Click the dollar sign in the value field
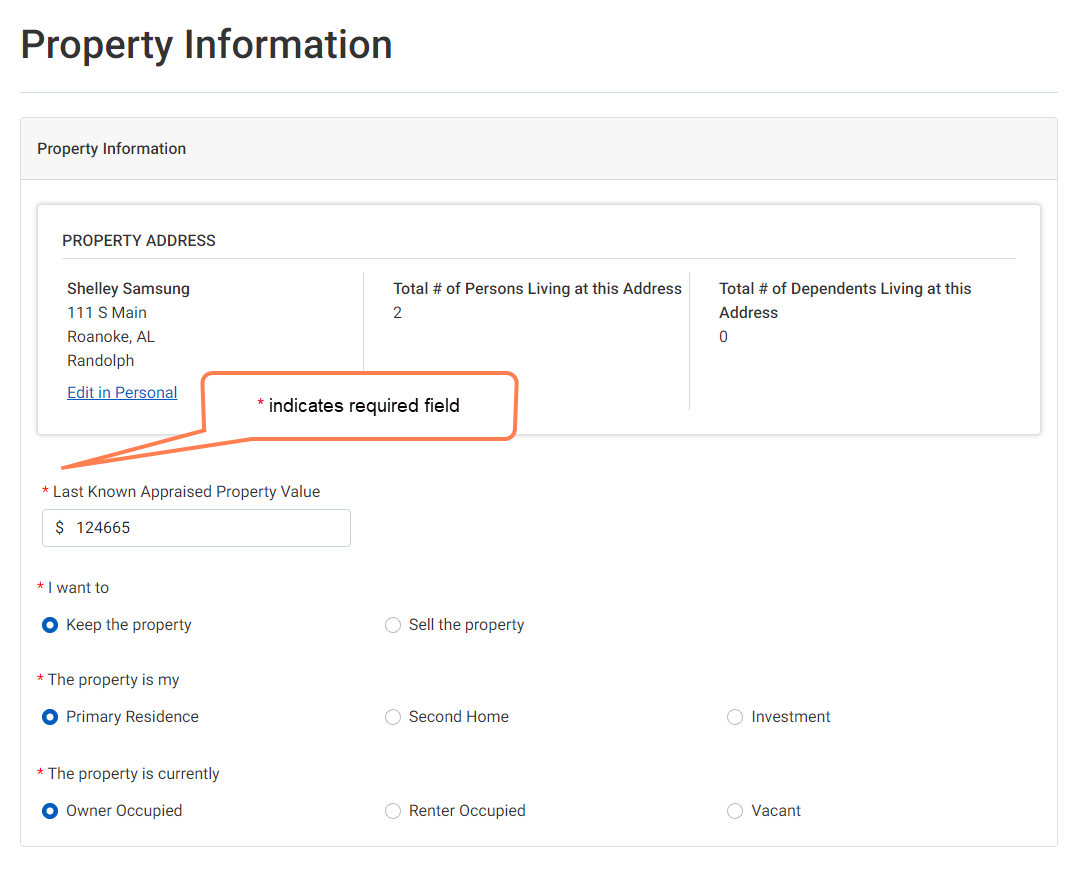 [58, 527]
